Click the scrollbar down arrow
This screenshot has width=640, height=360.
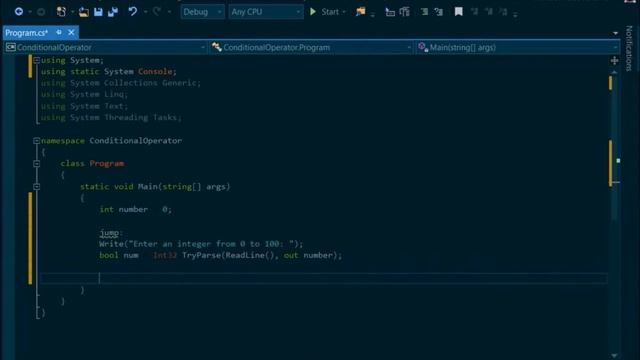coord(614,356)
